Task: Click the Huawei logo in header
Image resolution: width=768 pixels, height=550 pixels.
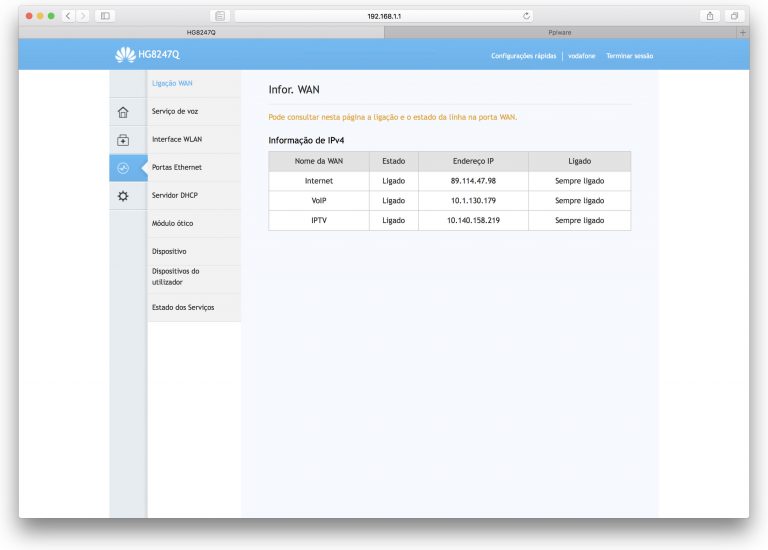Action: click(125, 55)
